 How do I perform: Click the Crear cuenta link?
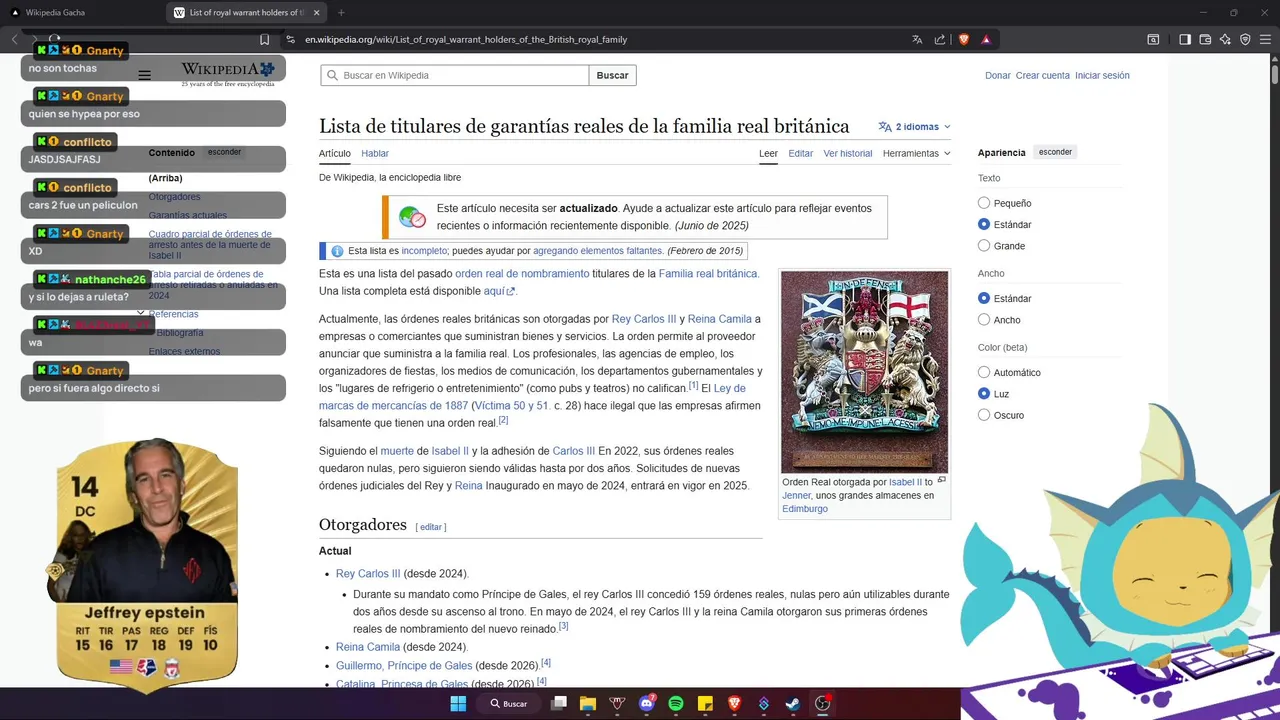coord(1043,75)
